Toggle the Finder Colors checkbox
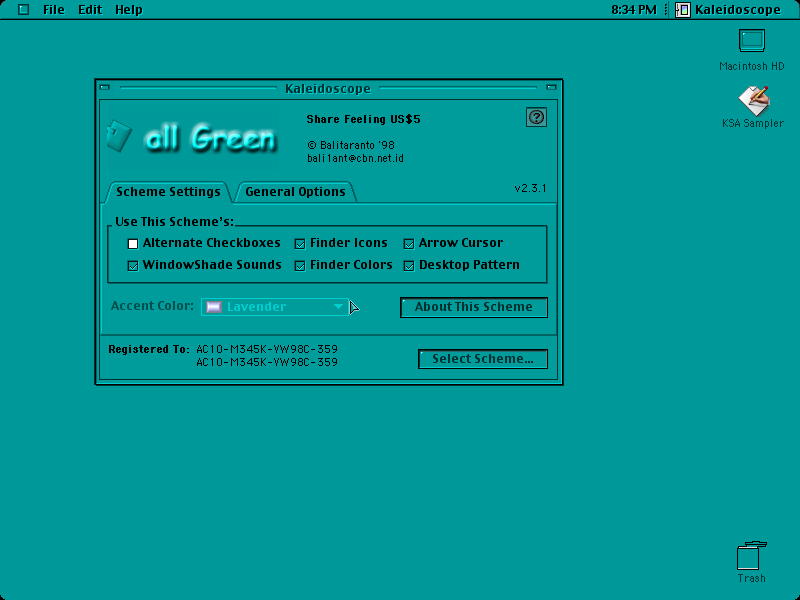The width and height of the screenshot is (800, 600). [x=300, y=266]
